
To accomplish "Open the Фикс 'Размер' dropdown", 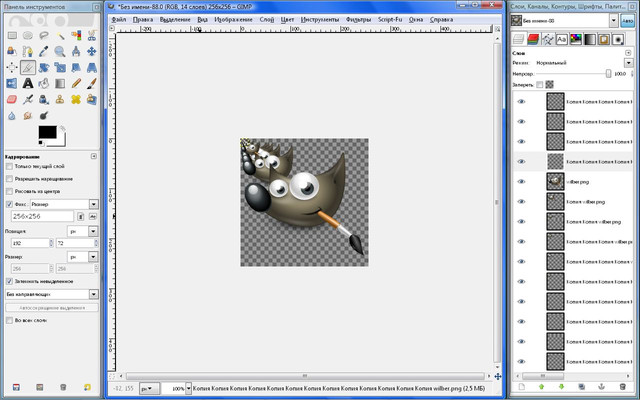I will pyautogui.click(x=64, y=204).
